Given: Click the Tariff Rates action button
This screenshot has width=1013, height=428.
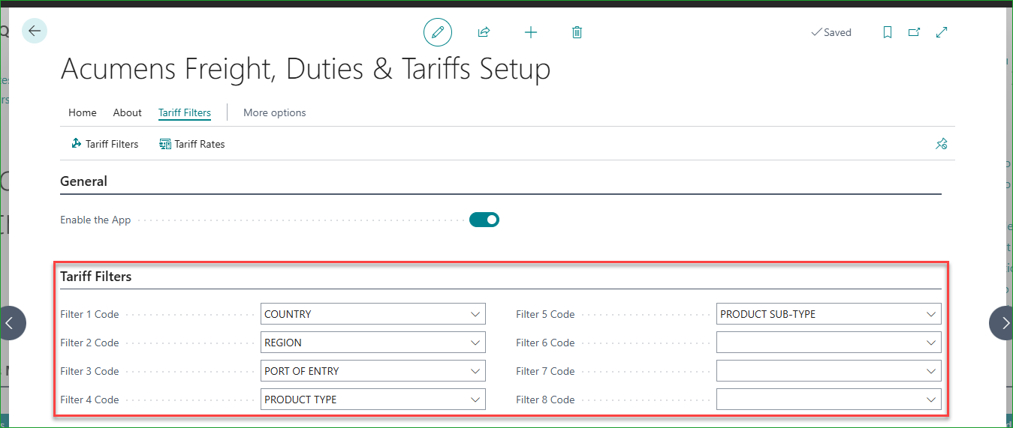Looking at the screenshot, I should tap(192, 144).
